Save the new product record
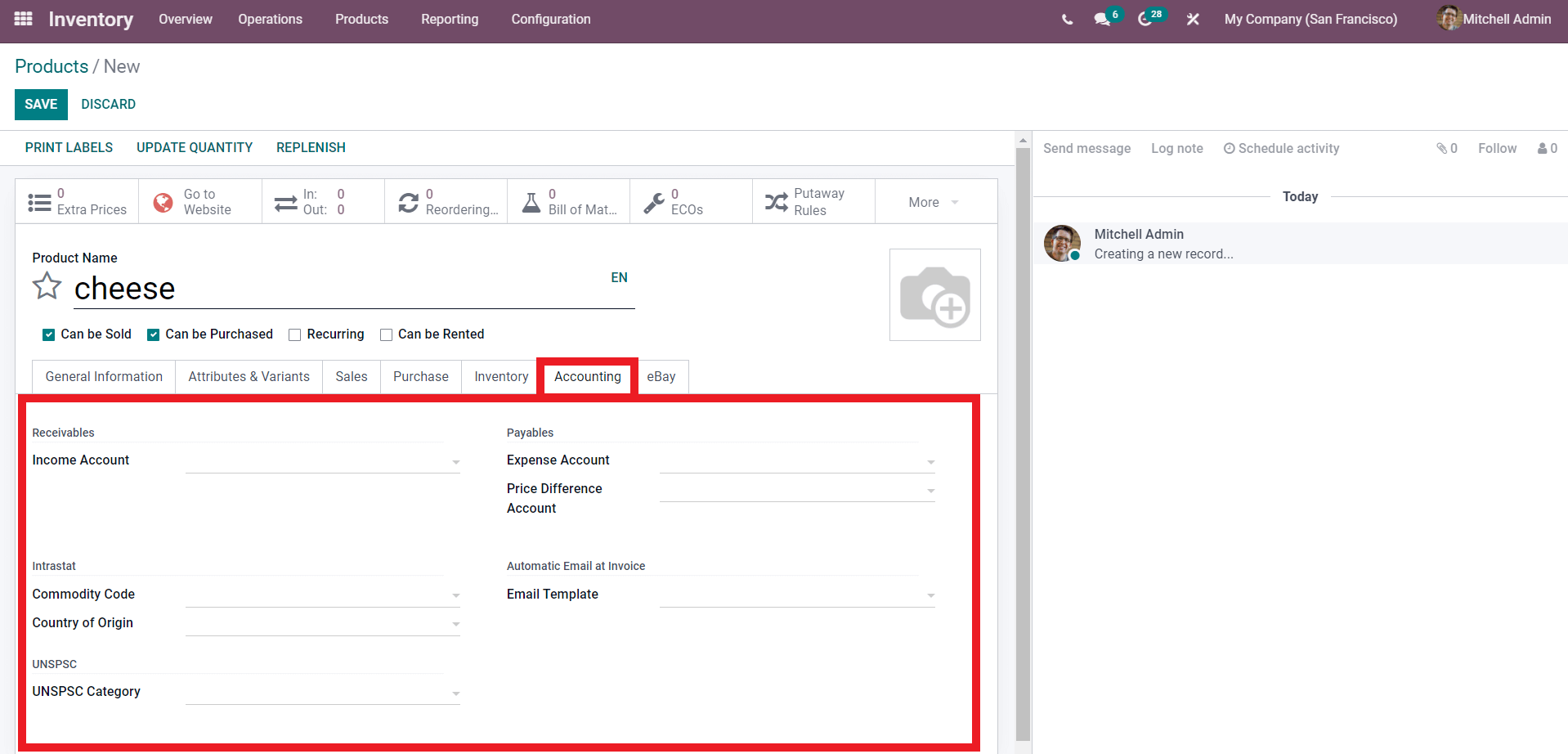 pos(41,105)
